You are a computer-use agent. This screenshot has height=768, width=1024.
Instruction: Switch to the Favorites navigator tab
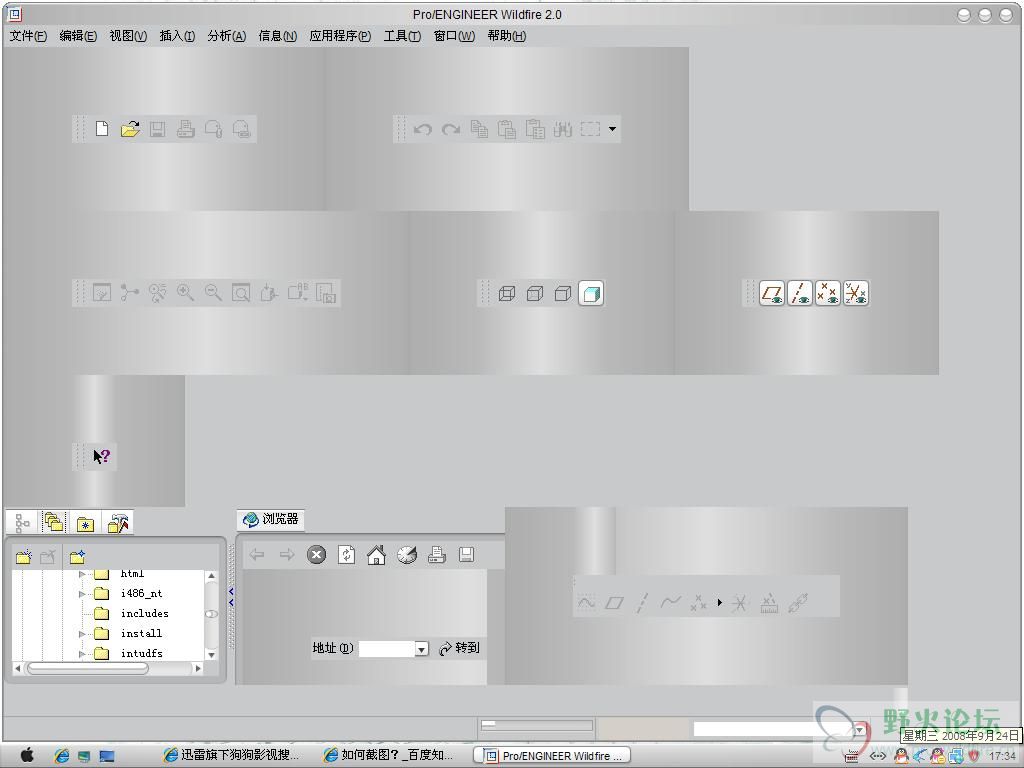(x=86, y=523)
